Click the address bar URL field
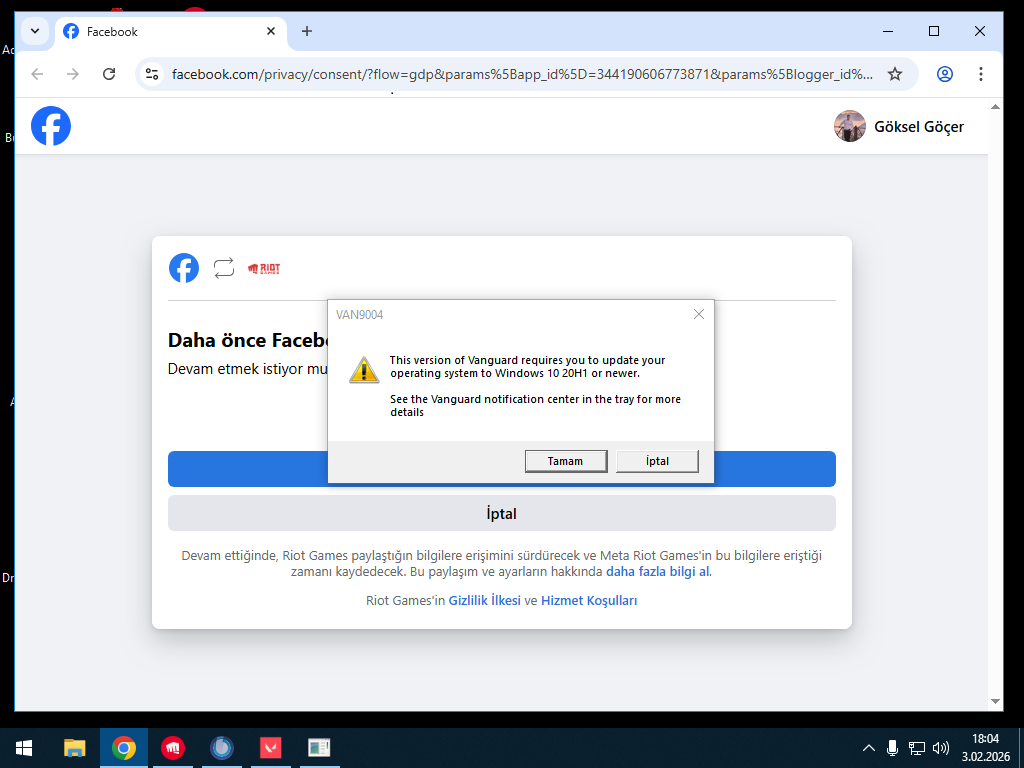Screen dimensions: 1024x768 (522, 74)
